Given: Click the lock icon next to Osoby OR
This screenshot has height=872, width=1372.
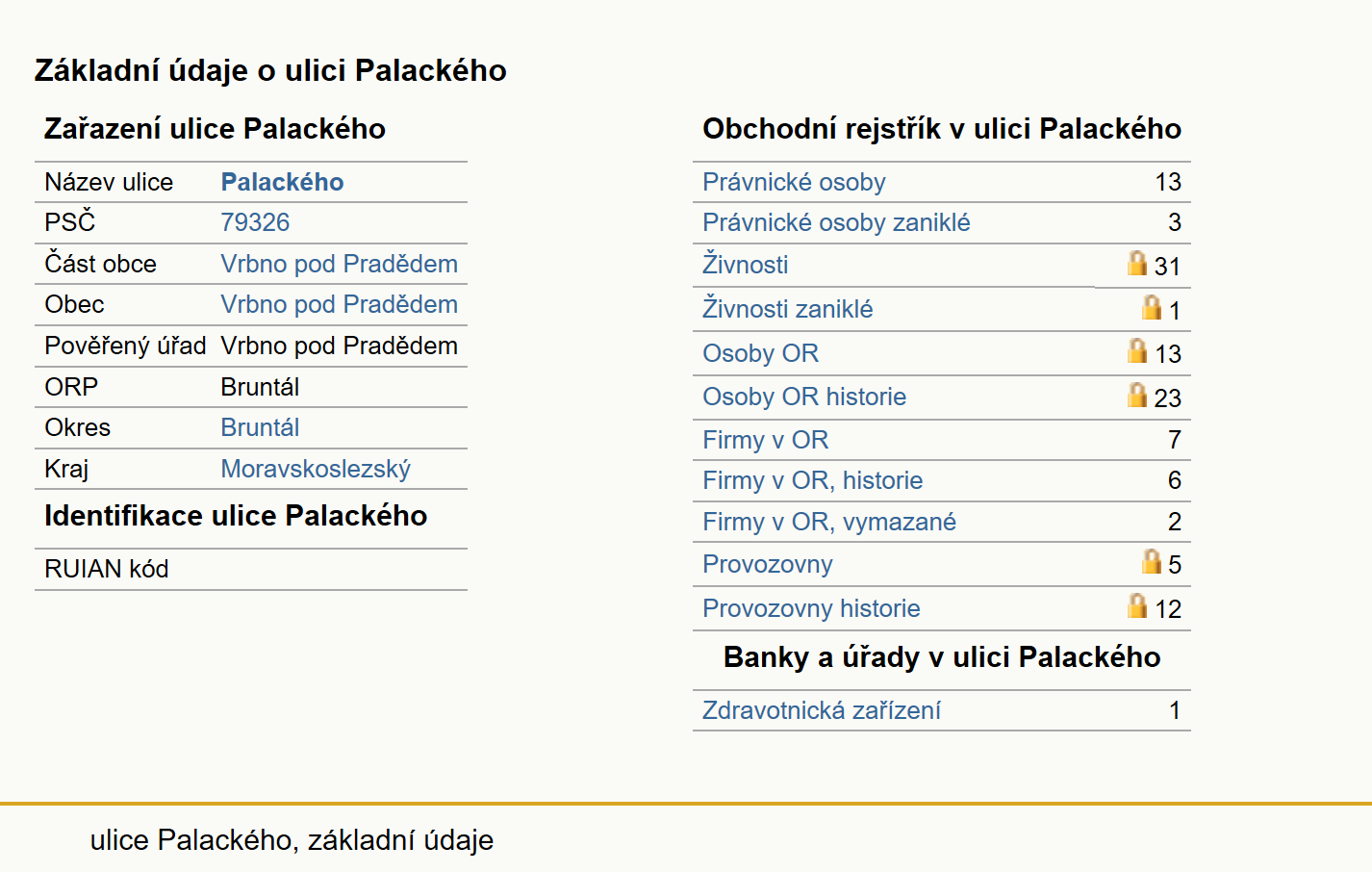Looking at the screenshot, I should (1137, 350).
